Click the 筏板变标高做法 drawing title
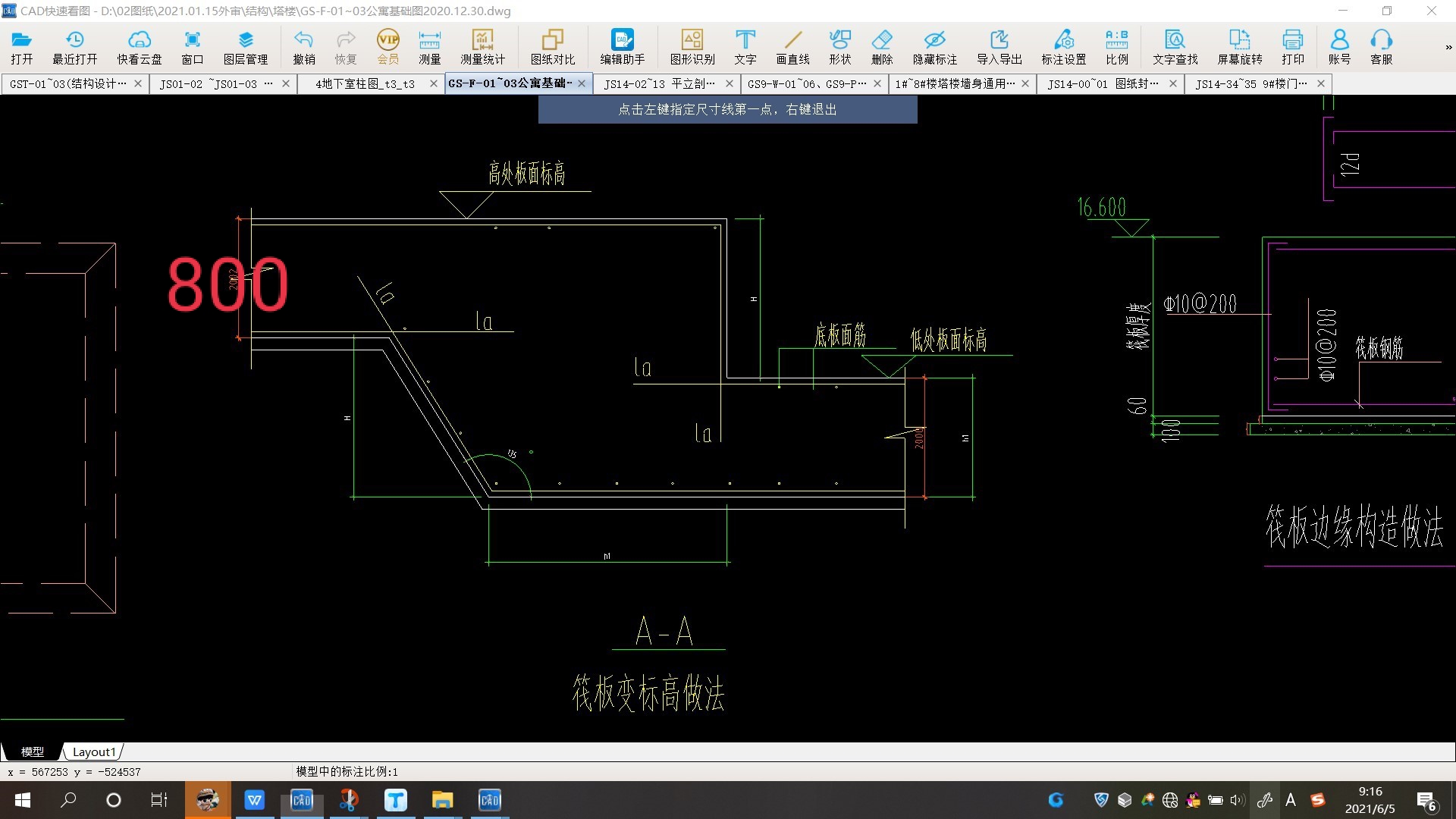Image resolution: width=1456 pixels, height=819 pixels. [x=648, y=693]
